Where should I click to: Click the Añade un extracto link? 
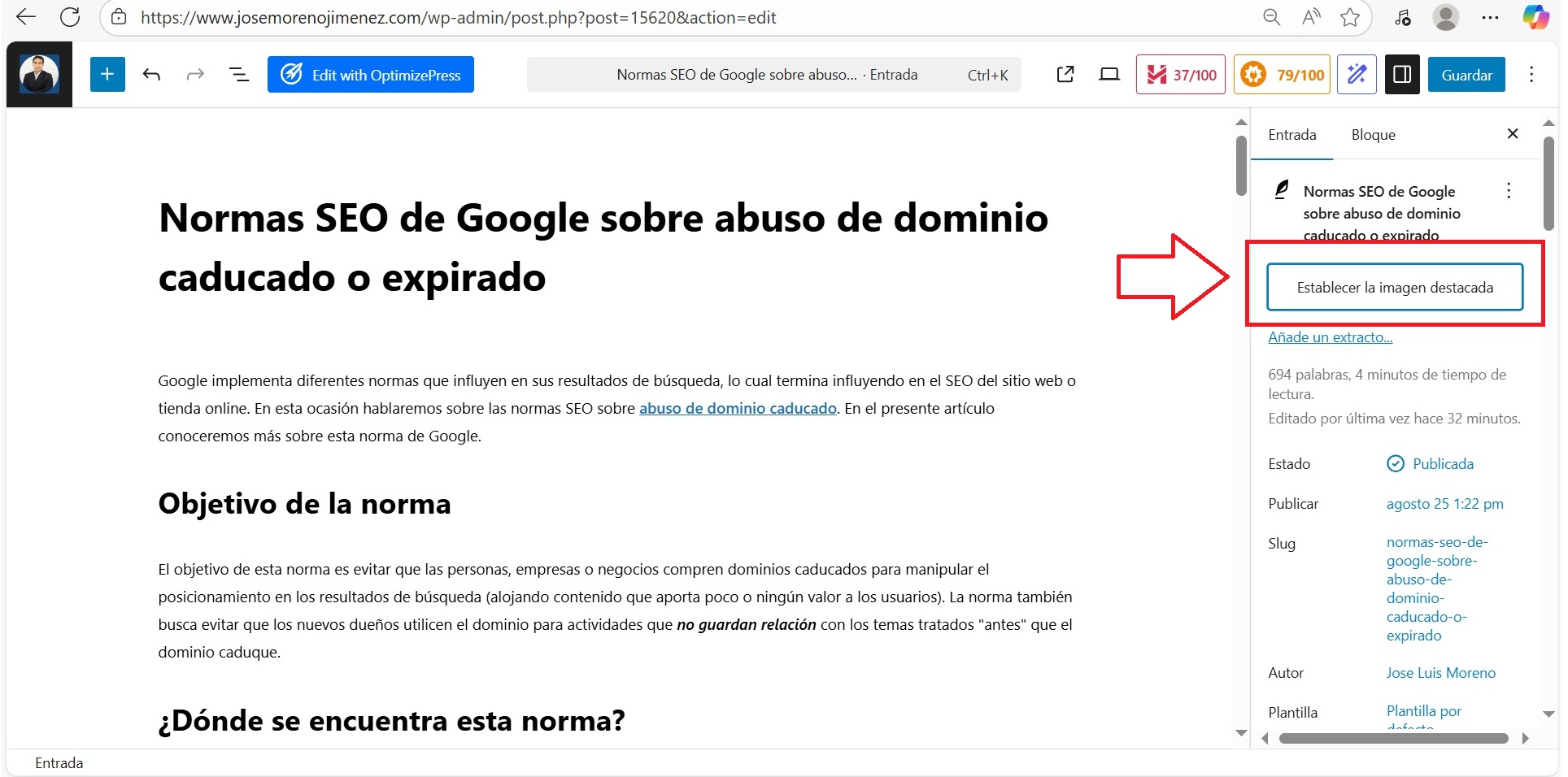pos(1330,337)
